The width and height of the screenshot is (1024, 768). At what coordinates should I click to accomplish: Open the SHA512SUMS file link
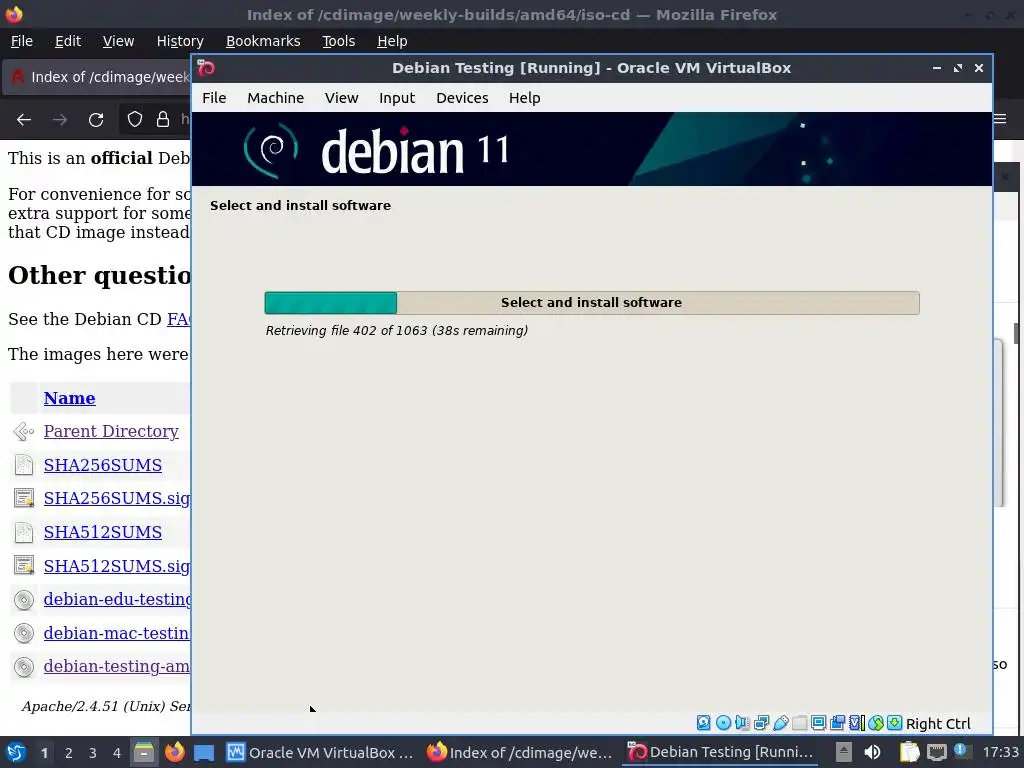click(103, 532)
